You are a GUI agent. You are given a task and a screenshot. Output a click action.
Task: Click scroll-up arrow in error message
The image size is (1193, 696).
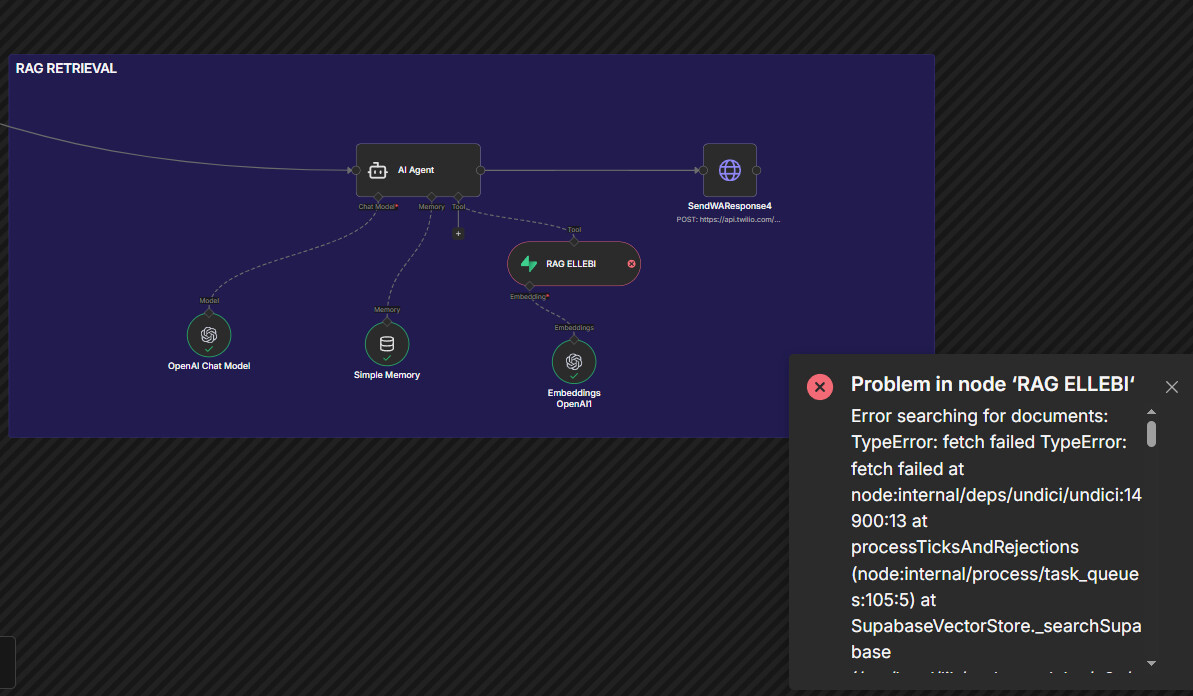pos(1151,412)
